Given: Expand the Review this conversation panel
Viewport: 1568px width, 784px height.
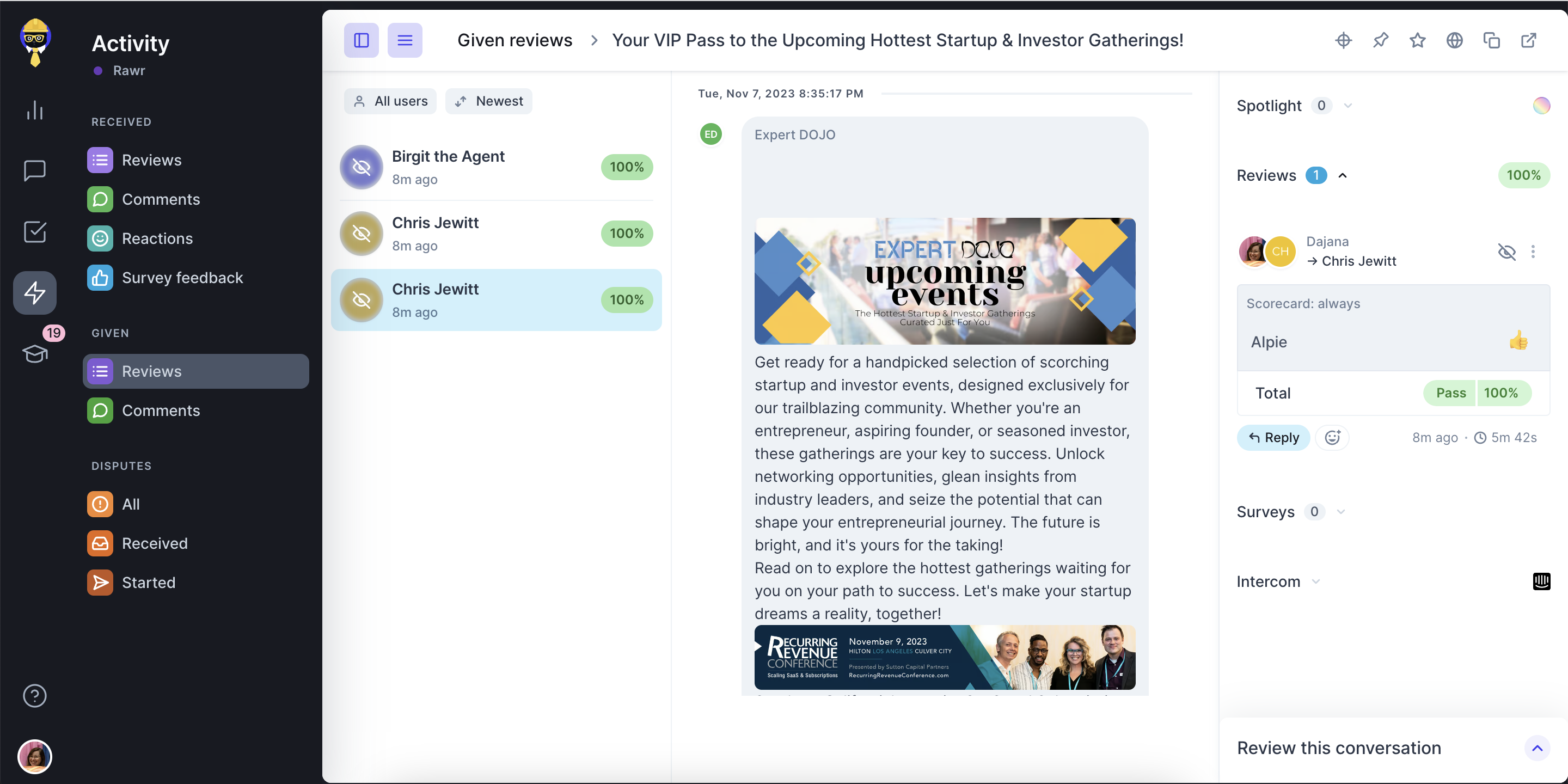Looking at the screenshot, I should (x=1537, y=748).
